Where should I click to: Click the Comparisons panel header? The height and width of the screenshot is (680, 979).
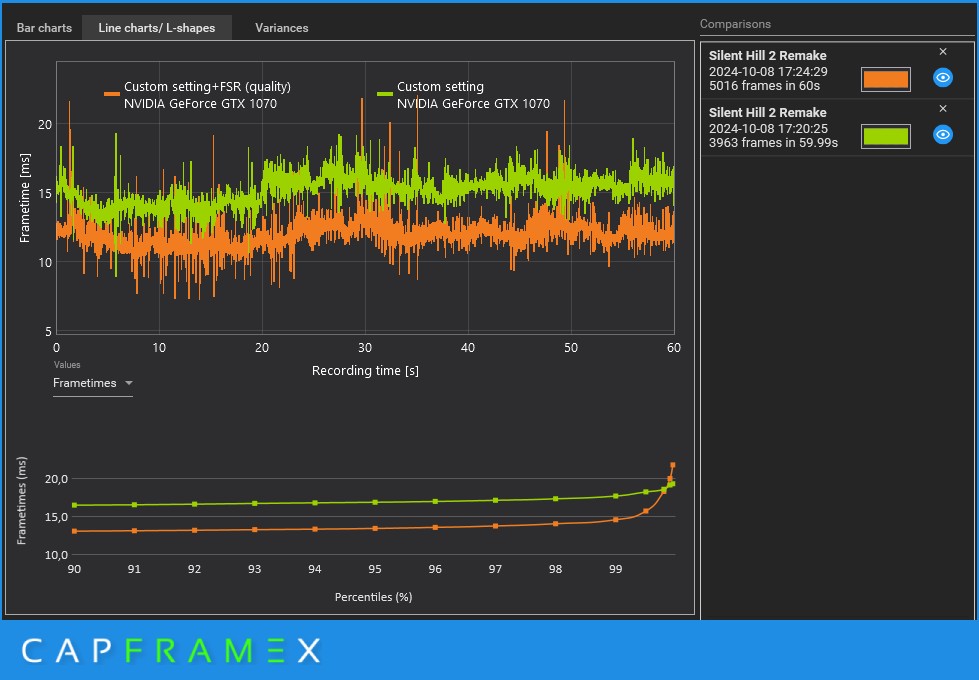point(735,24)
